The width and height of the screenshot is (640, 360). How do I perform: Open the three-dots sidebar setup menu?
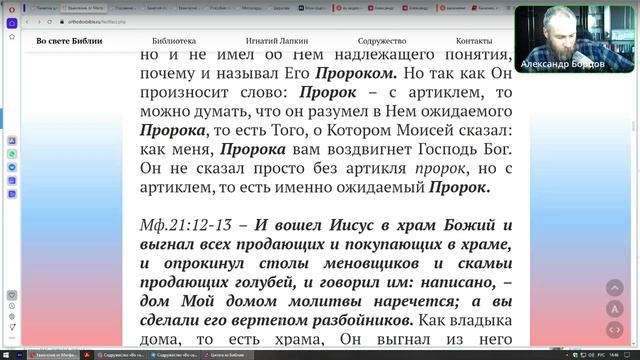(12, 338)
